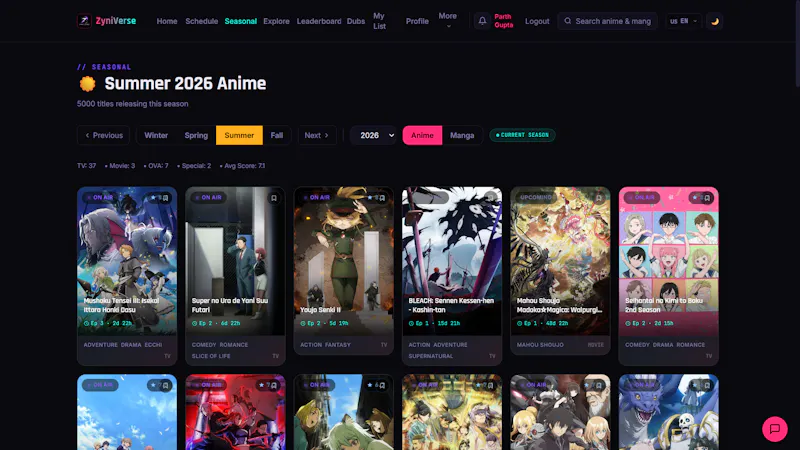Open the language selector US EN

[x=683, y=21]
